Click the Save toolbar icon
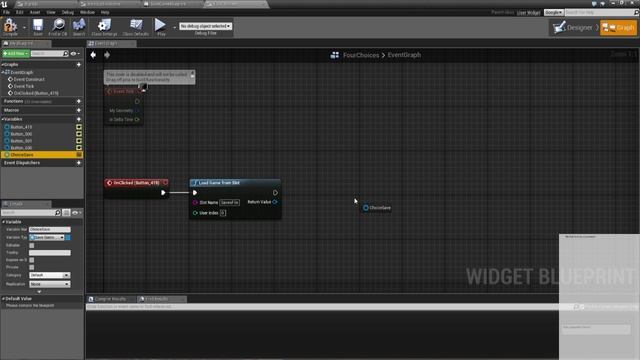 click(38, 27)
